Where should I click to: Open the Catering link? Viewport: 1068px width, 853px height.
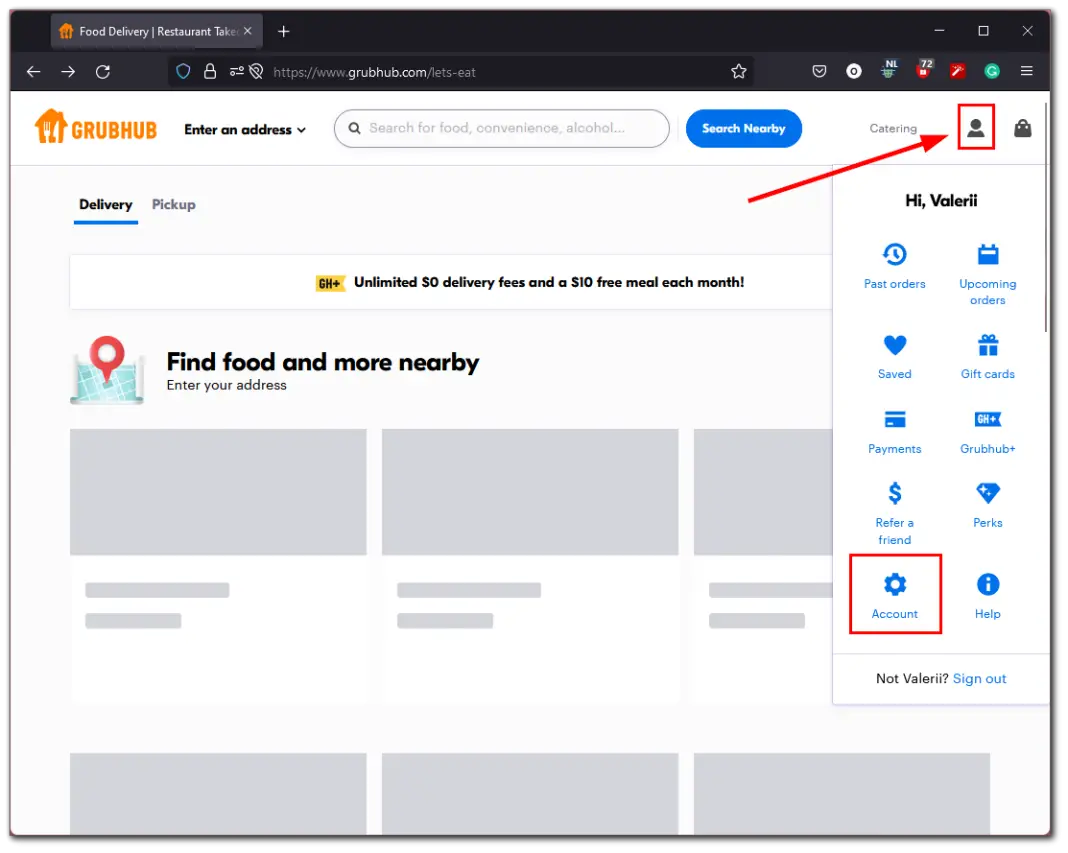[x=893, y=128]
